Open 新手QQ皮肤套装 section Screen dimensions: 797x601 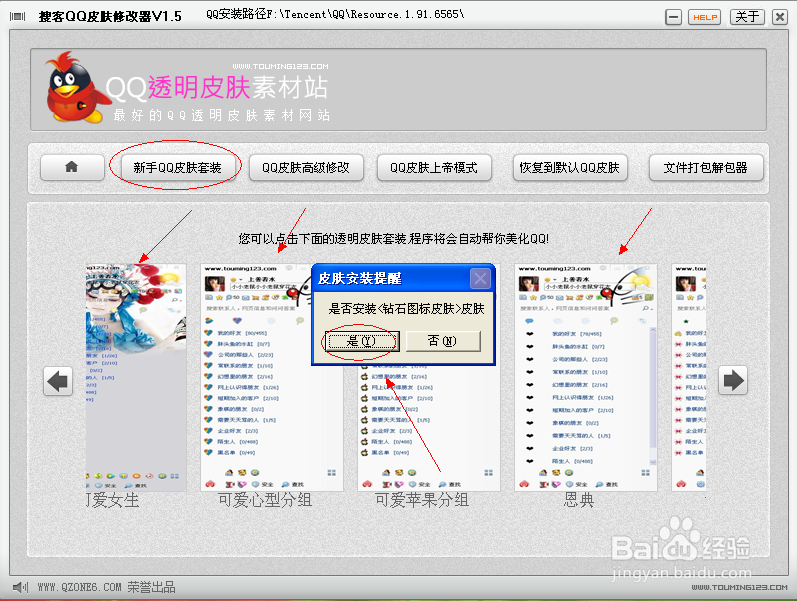pos(177,167)
